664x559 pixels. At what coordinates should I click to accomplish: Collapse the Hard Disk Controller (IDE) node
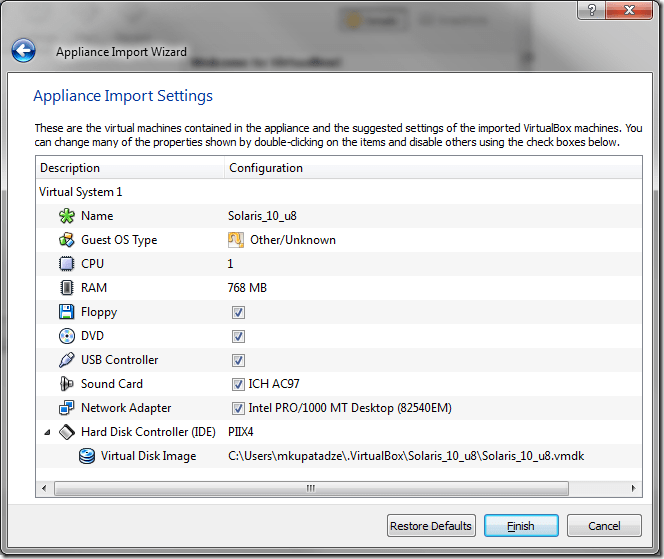point(47,432)
